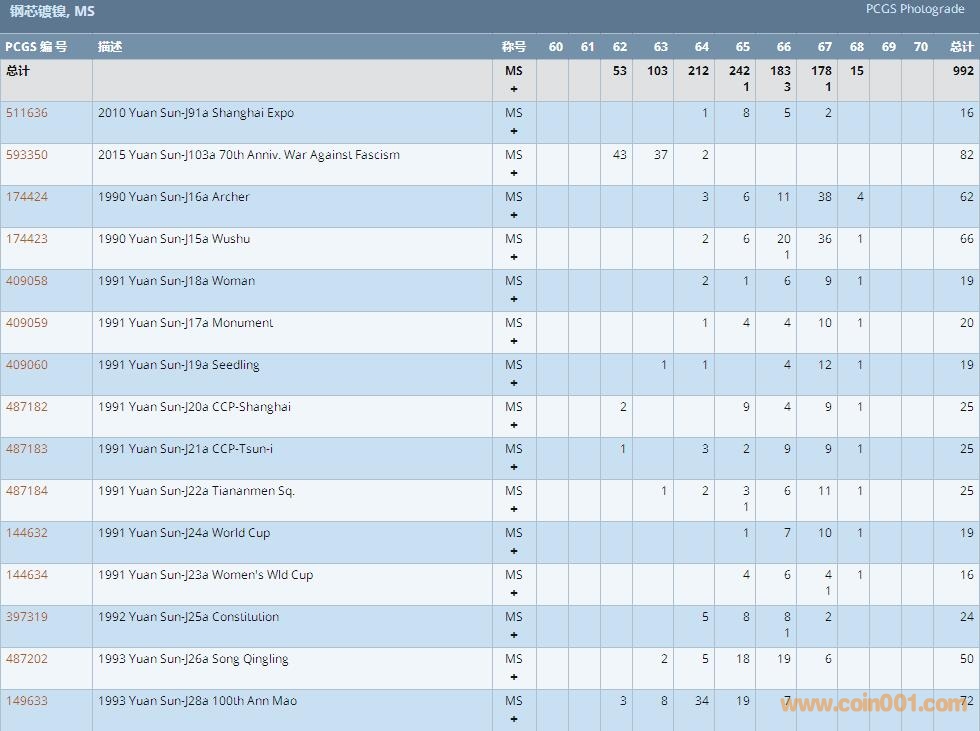
Task: Select the grade 67 column header
Action: [x=824, y=47]
